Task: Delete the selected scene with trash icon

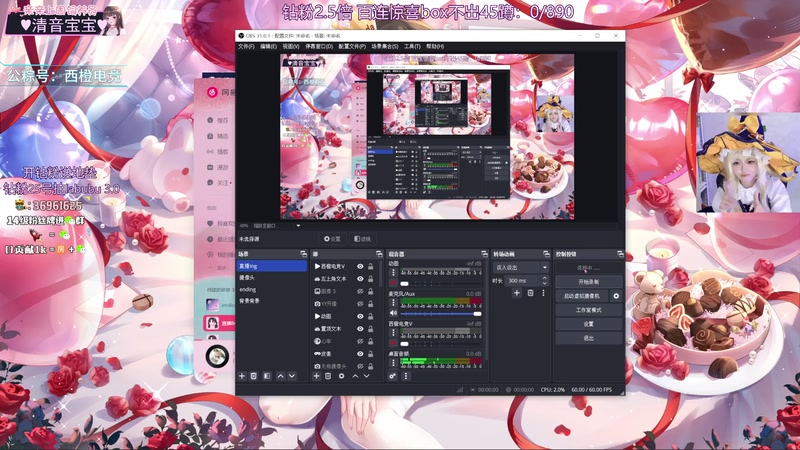Action: click(x=254, y=376)
